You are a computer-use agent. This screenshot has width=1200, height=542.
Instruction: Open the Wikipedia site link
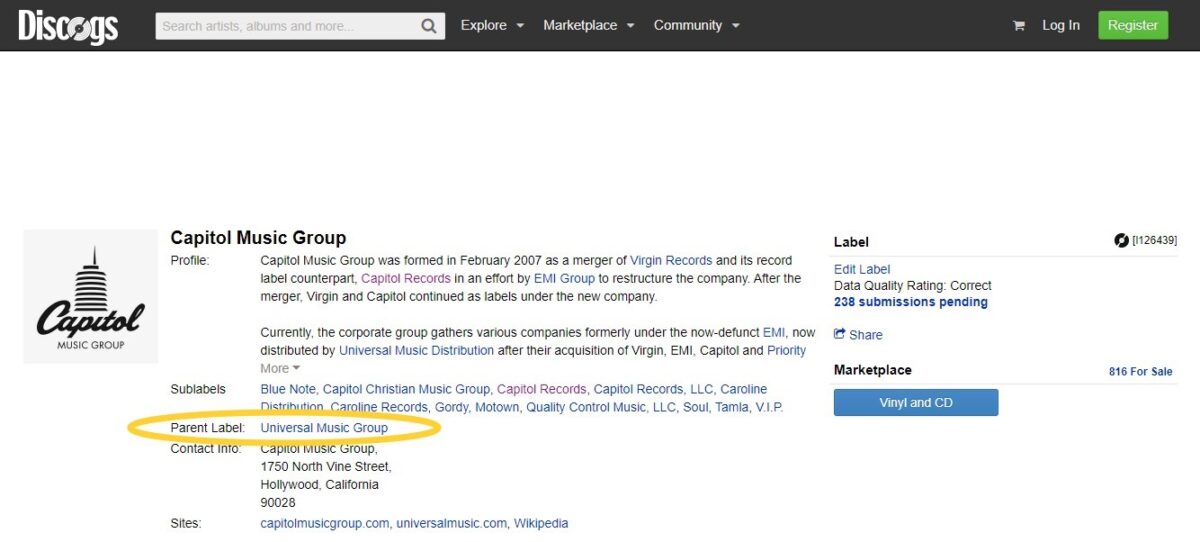tap(541, 523)
